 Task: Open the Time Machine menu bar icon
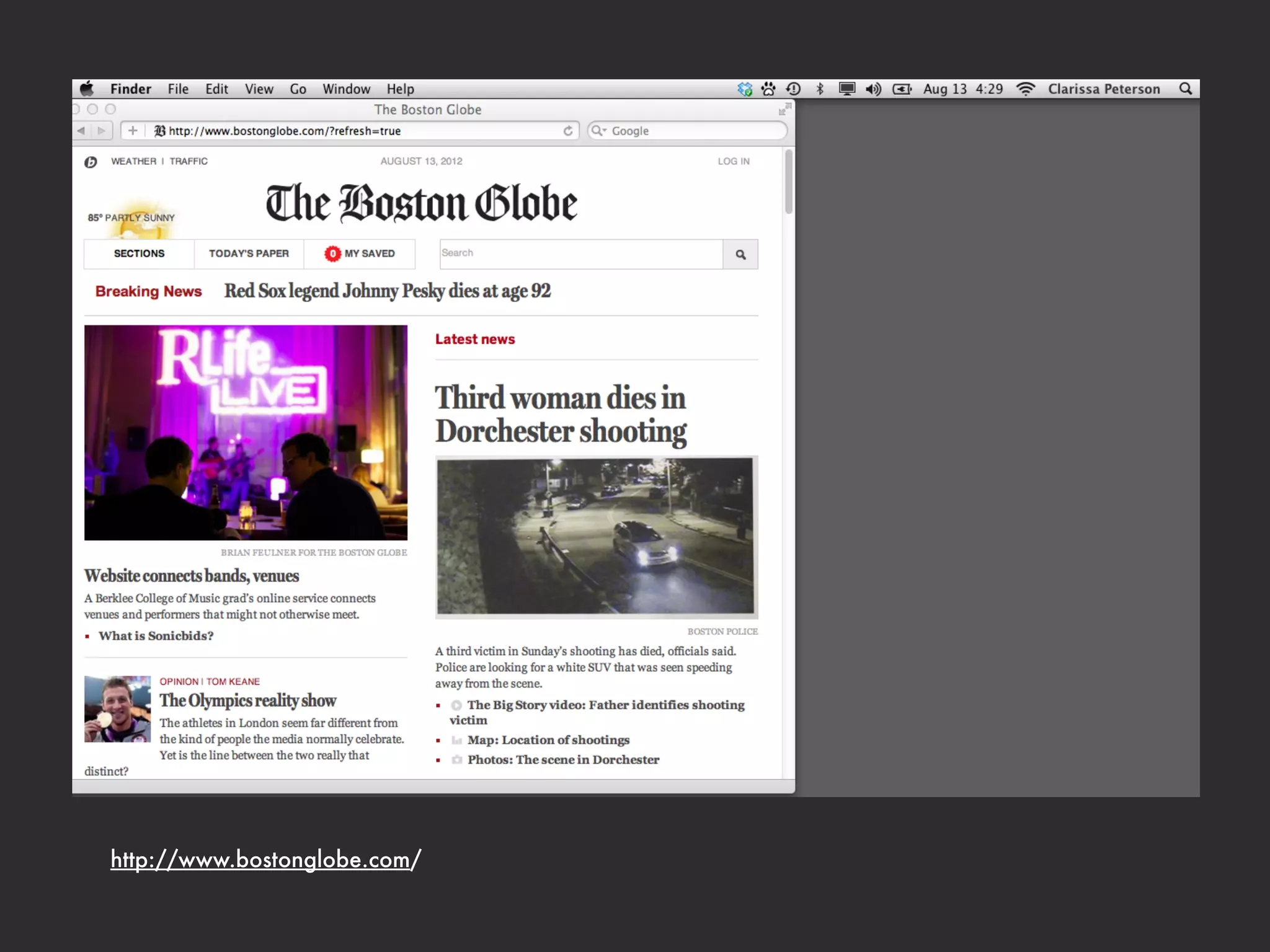point(794,89)
